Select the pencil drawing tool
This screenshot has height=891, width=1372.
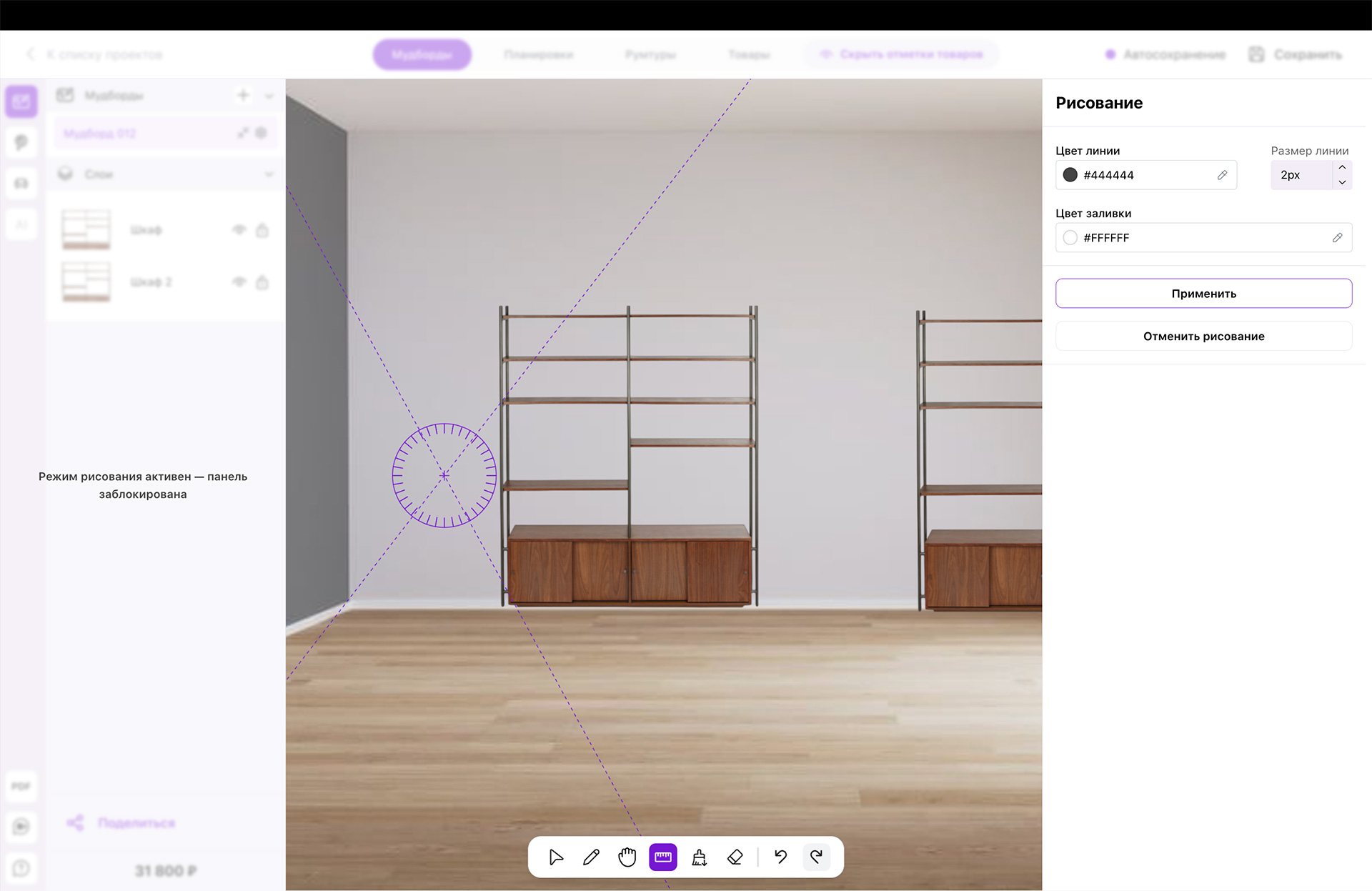click(x=592, y=857)
